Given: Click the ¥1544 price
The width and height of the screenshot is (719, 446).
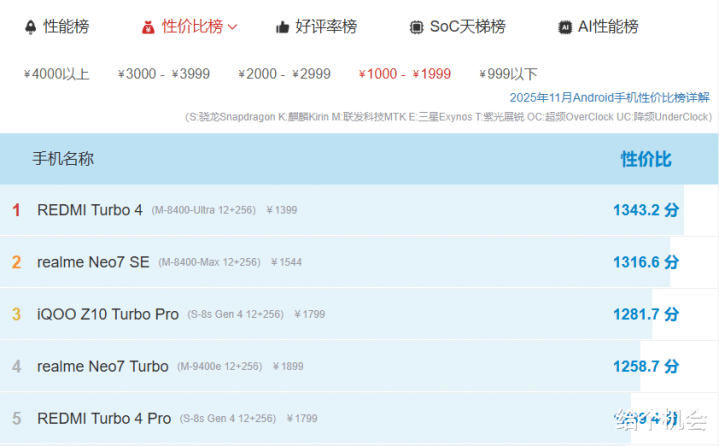Looking at the screenshot, I should 286,262.
